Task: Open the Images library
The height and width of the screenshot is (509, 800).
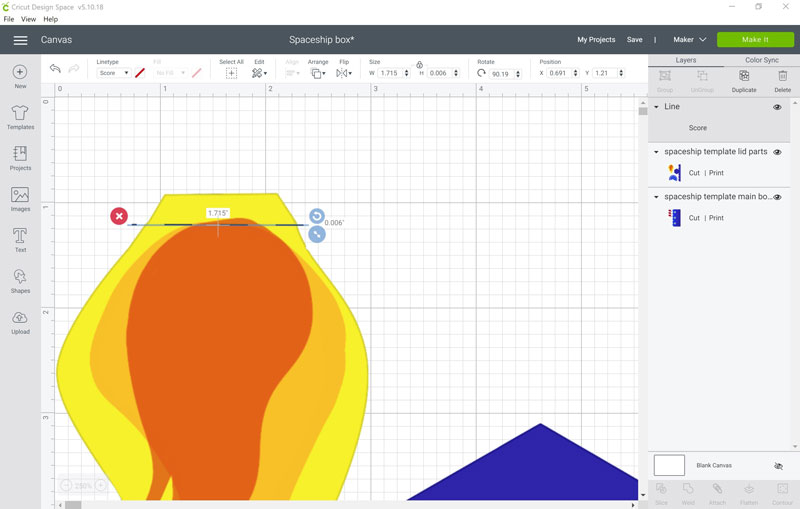Action: [20, 194]
